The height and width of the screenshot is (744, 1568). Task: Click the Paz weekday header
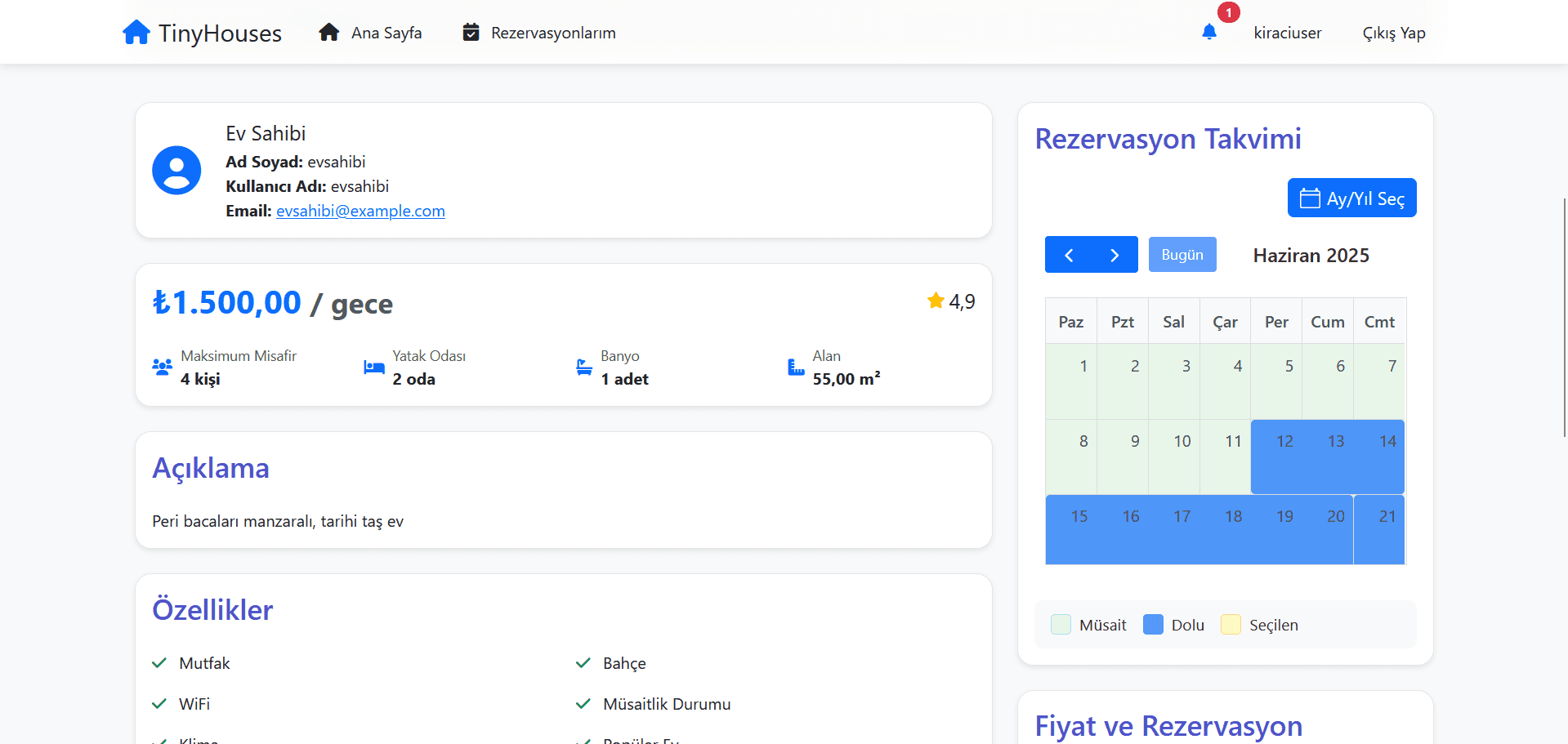(x=1071, y=322)
